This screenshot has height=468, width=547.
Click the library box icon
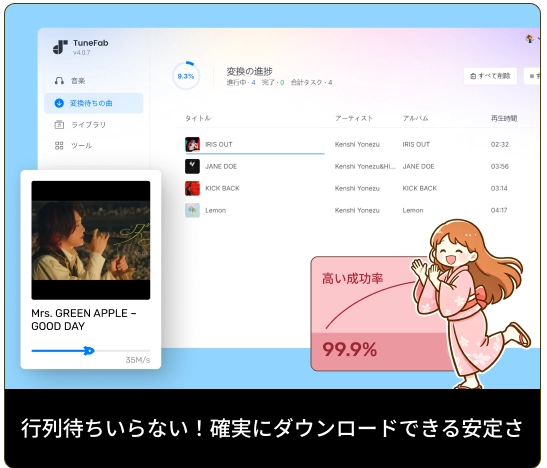coord(59,125)
